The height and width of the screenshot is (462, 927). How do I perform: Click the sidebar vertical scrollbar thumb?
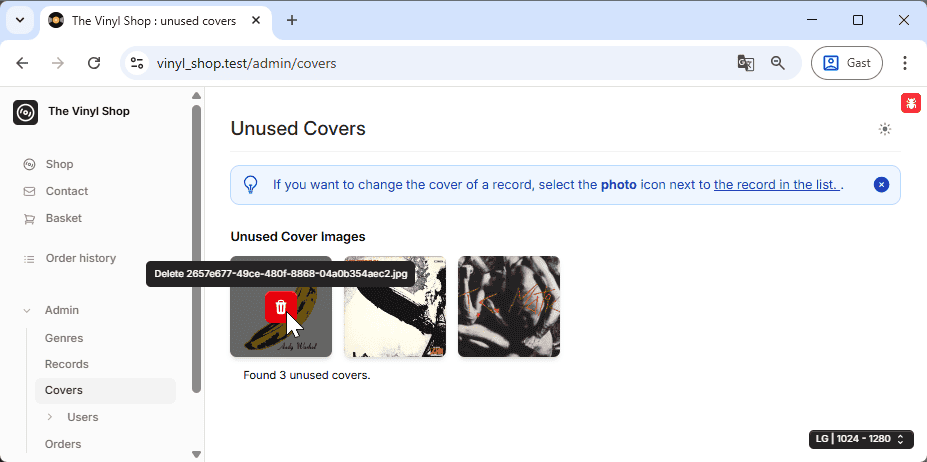[x=197, y=248]
